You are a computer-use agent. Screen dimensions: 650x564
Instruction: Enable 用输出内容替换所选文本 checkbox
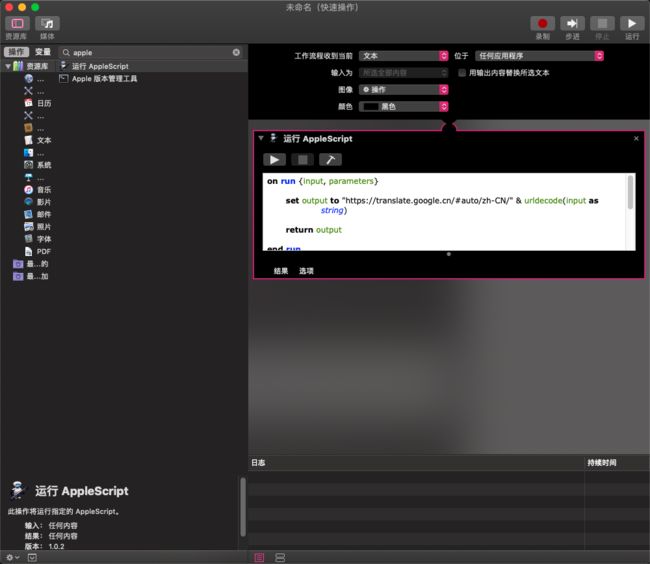pos(462,73)
